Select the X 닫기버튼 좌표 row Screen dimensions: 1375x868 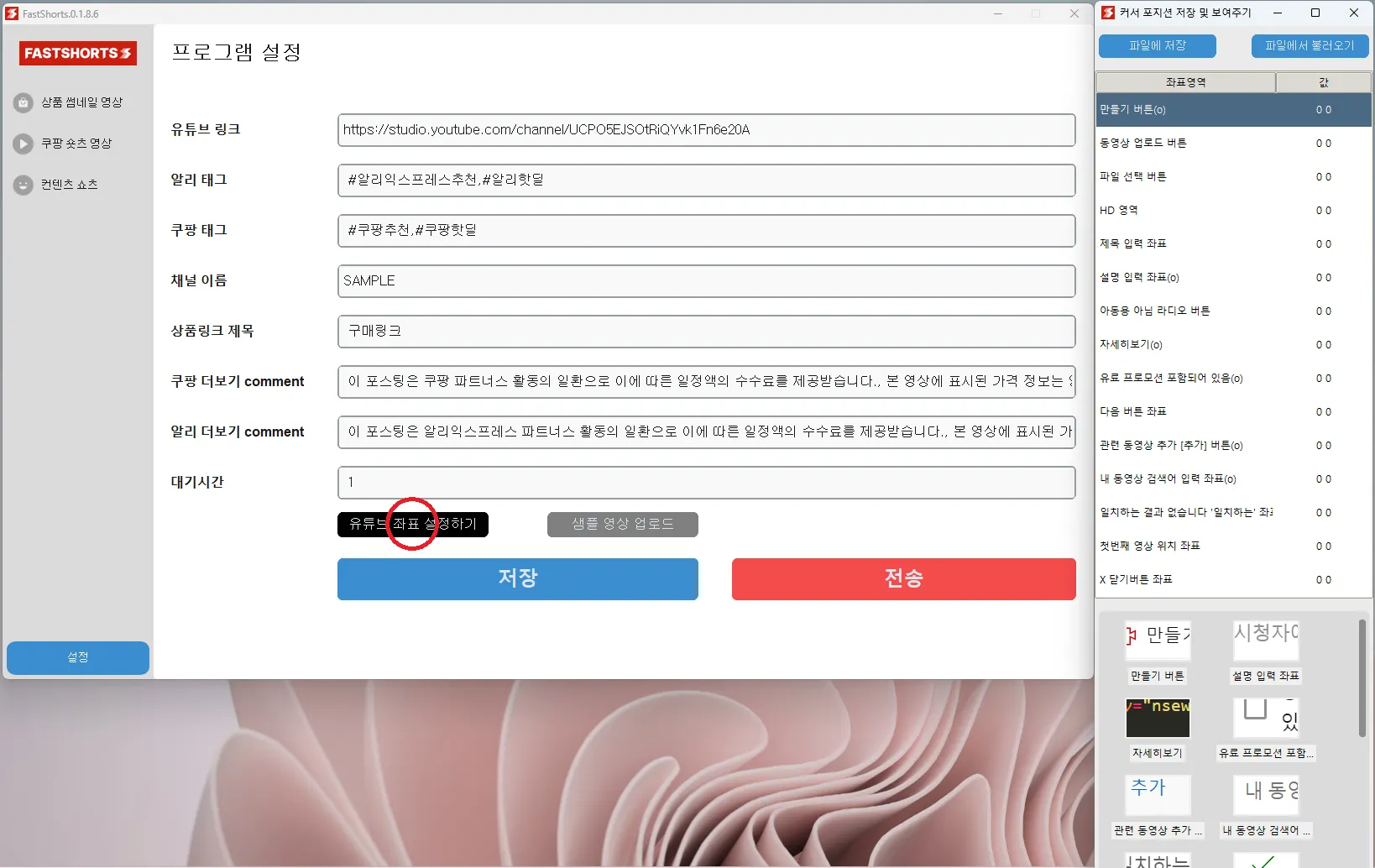tap(1234, 580)
